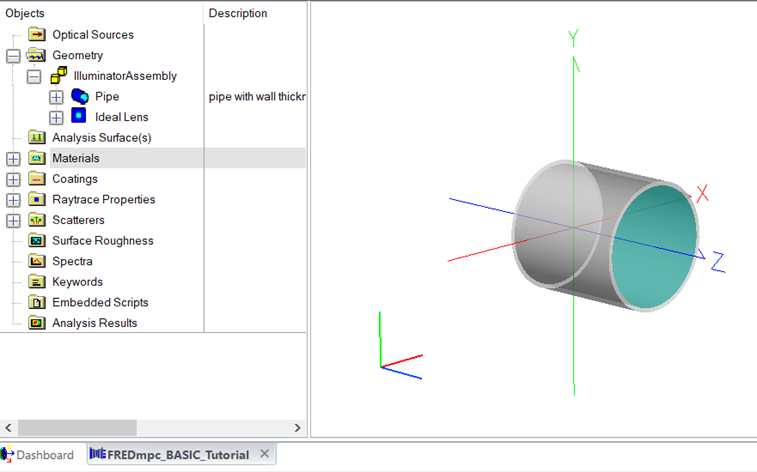Expand the Materials tree node
The height and width of the screenshot is (472, 757).
coord(13,158)
